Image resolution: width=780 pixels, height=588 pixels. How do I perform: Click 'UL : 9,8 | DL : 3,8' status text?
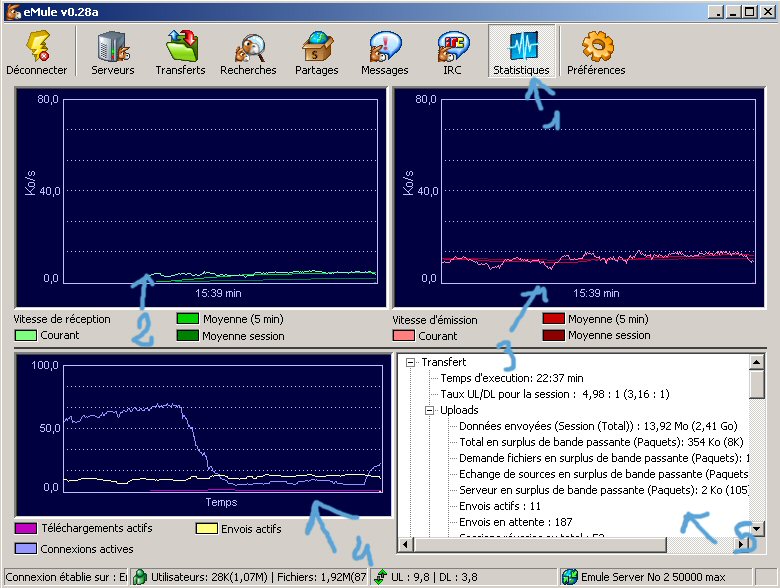(434, 577)
